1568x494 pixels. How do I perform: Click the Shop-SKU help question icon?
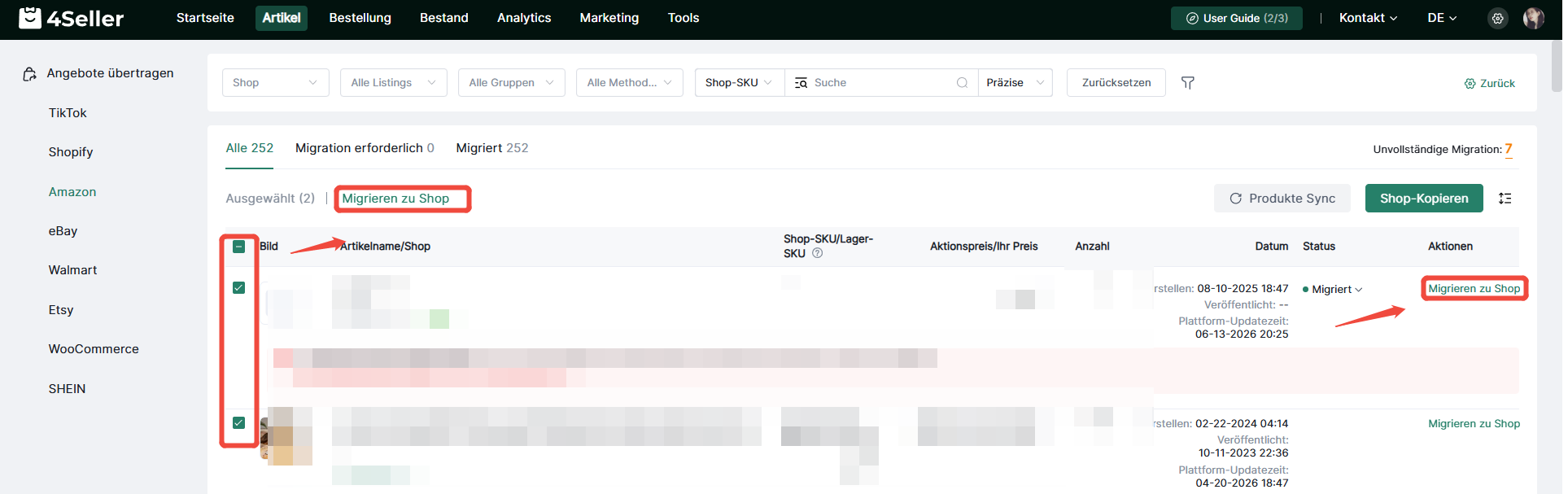coord(817,253)
